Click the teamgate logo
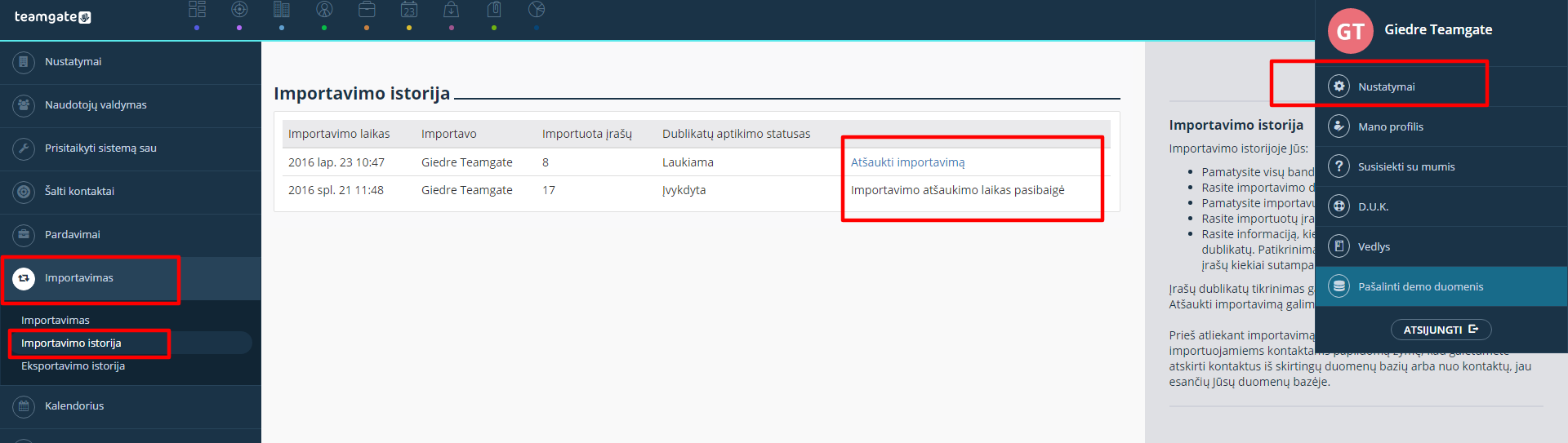The width and height of the screenshot is (1568, 443). pos(52,16)
